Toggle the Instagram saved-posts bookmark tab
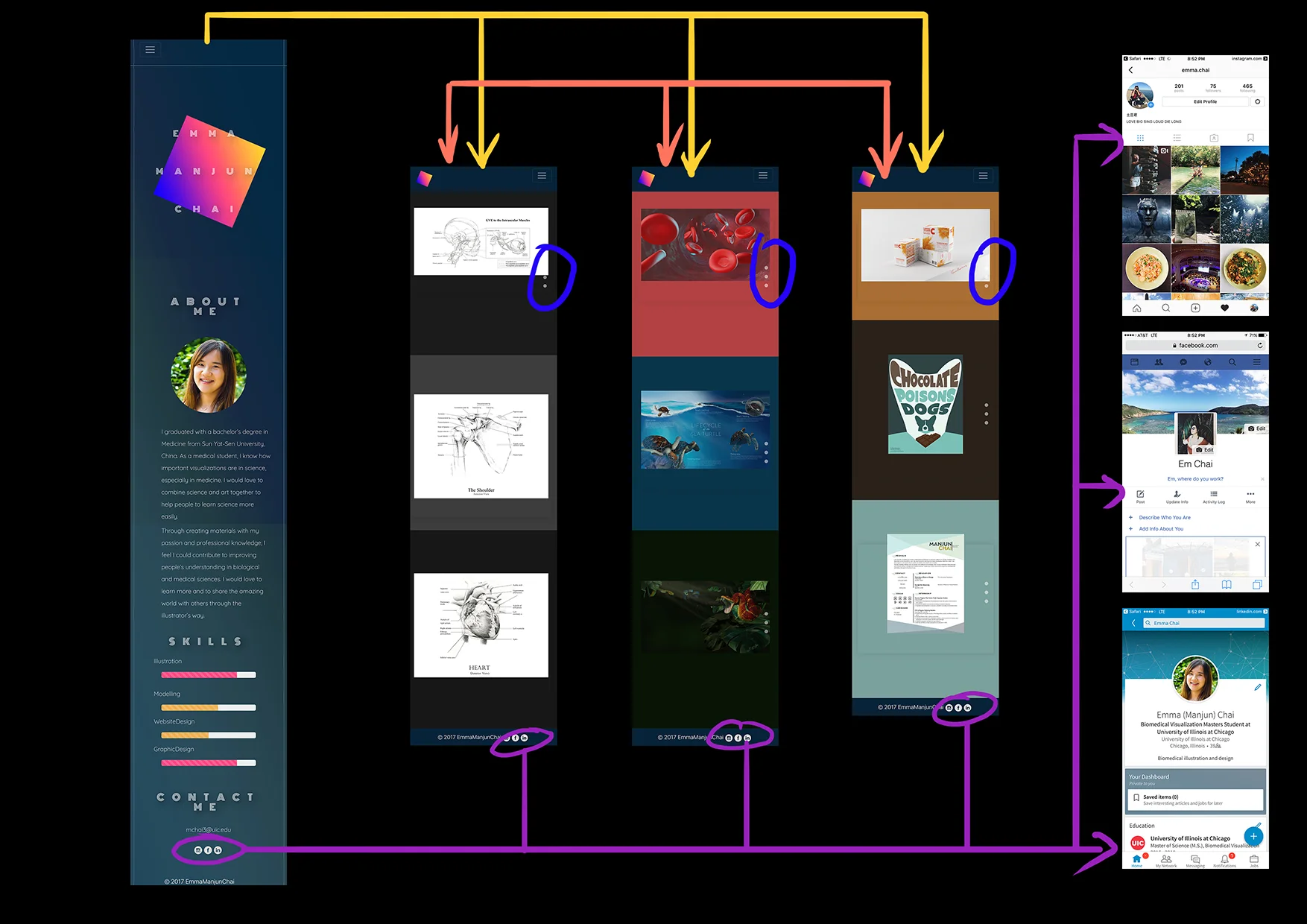The width and height of the screenshot is (1307, 924). click(1250, 138)
